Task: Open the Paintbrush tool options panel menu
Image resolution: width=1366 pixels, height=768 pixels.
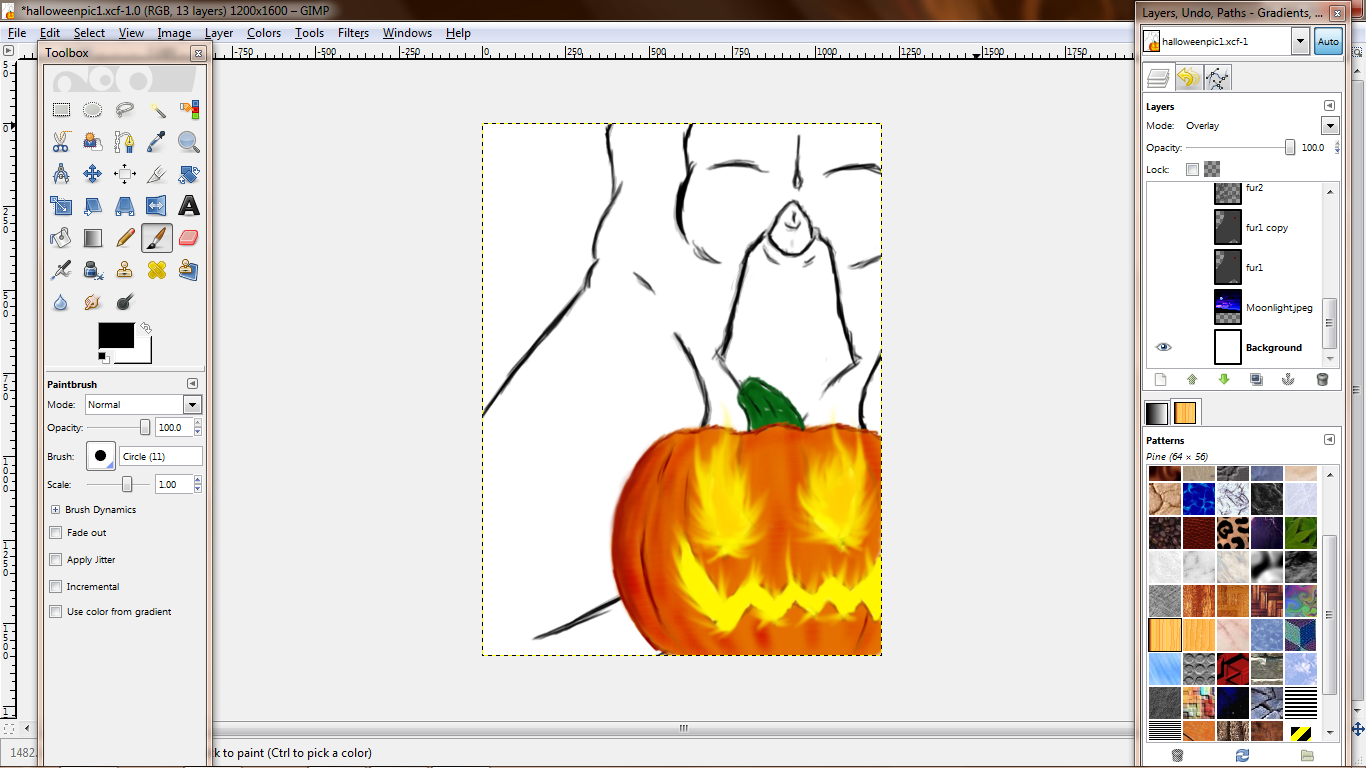Action: coord(193,384)
